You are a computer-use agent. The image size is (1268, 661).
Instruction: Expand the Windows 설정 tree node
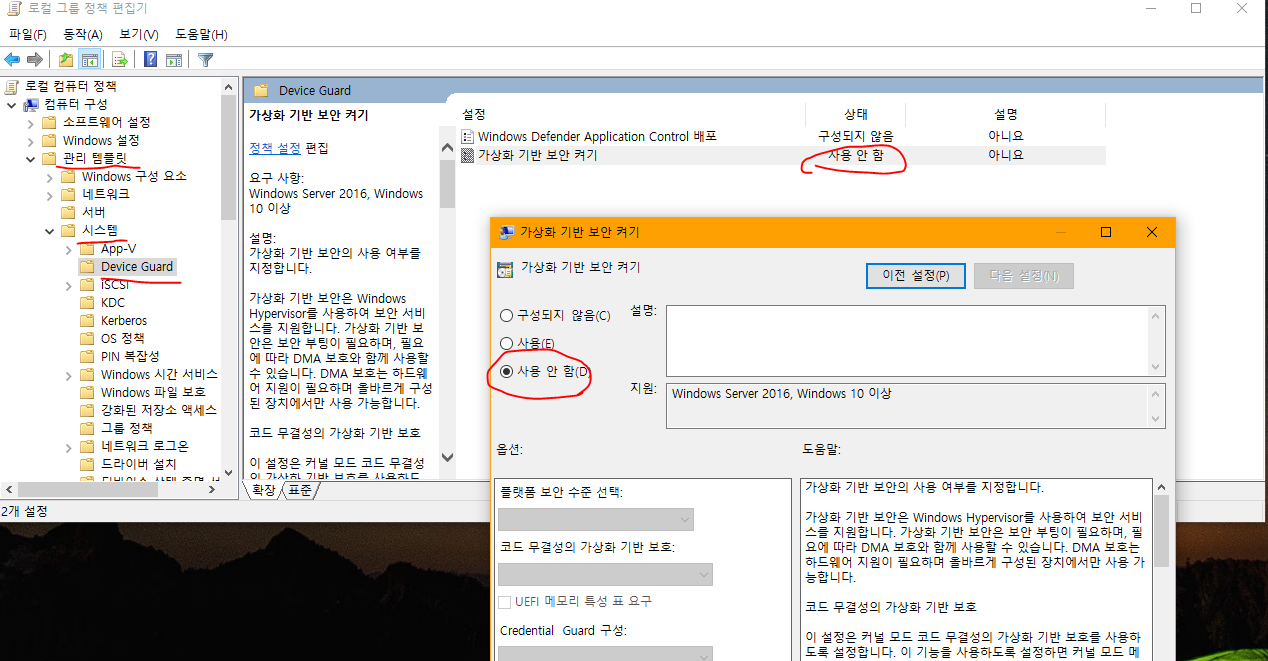pos(30,140)
